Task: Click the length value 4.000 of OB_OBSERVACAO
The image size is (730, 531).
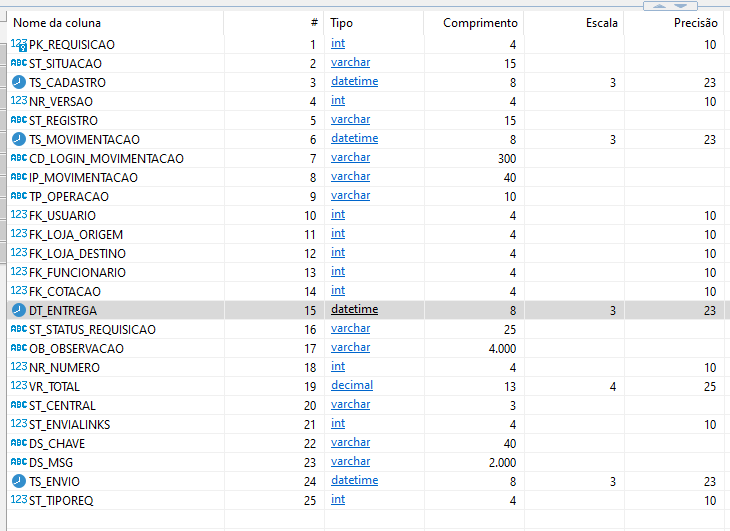Action: click(x=502, y=349)
